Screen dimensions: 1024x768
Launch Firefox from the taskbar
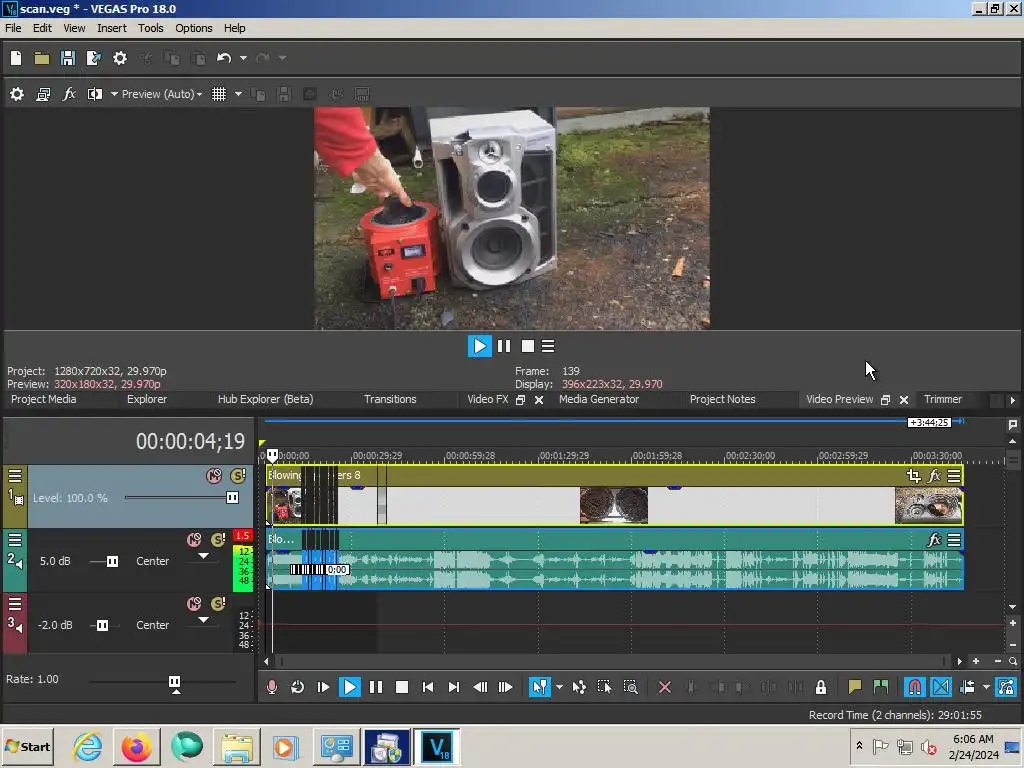pyautogui.click(x=137, y=747)
